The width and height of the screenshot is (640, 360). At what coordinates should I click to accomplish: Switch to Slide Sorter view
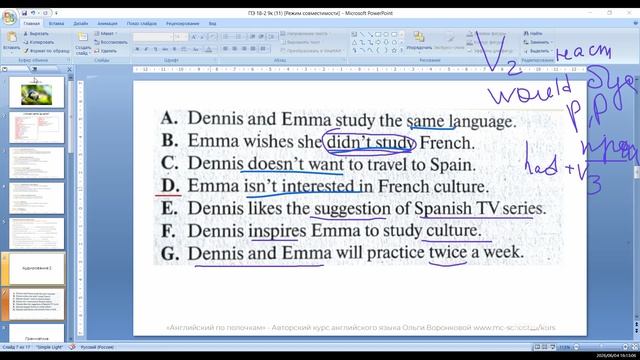[x=545, y=347]
